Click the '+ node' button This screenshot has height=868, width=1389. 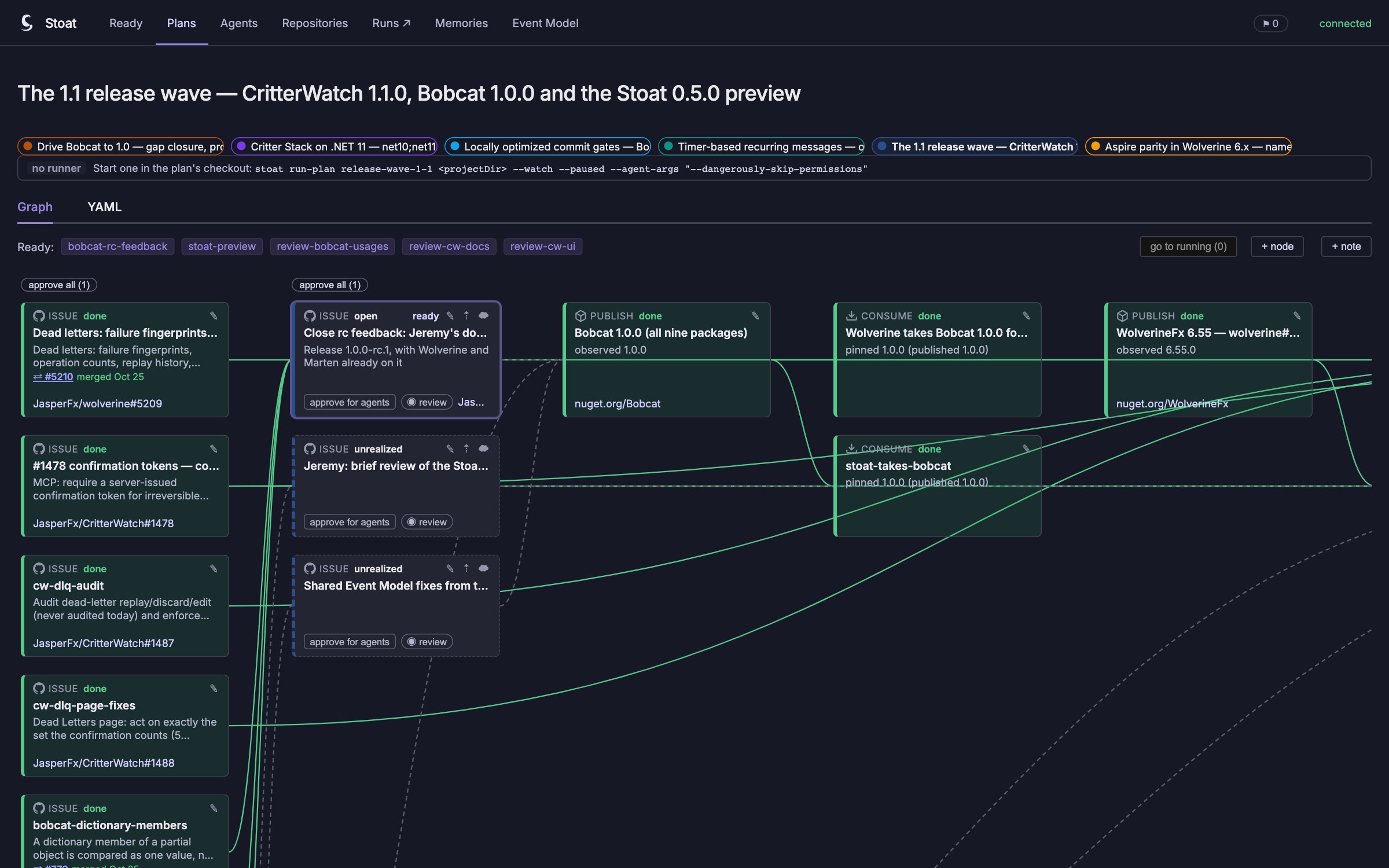point(1277,247)
